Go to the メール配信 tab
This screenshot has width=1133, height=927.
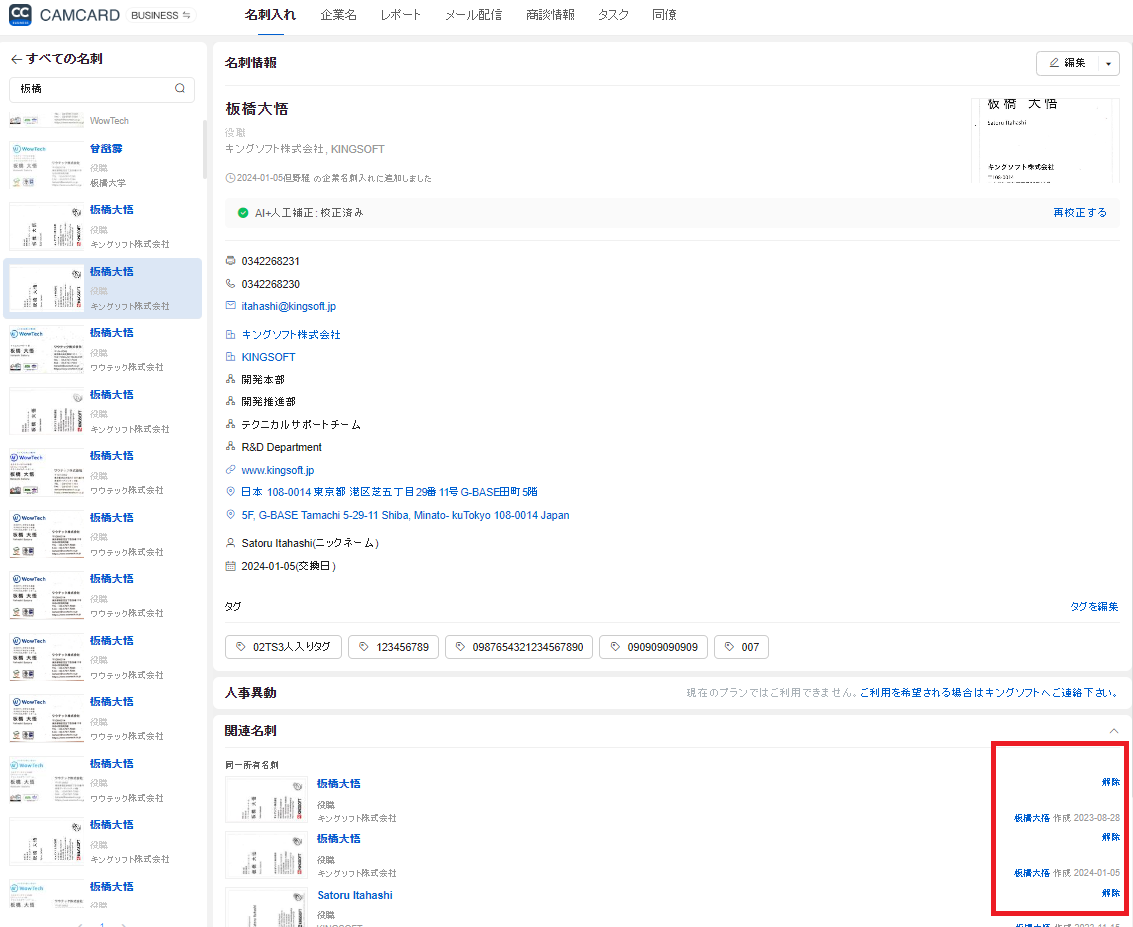click(x=473, y=14)
